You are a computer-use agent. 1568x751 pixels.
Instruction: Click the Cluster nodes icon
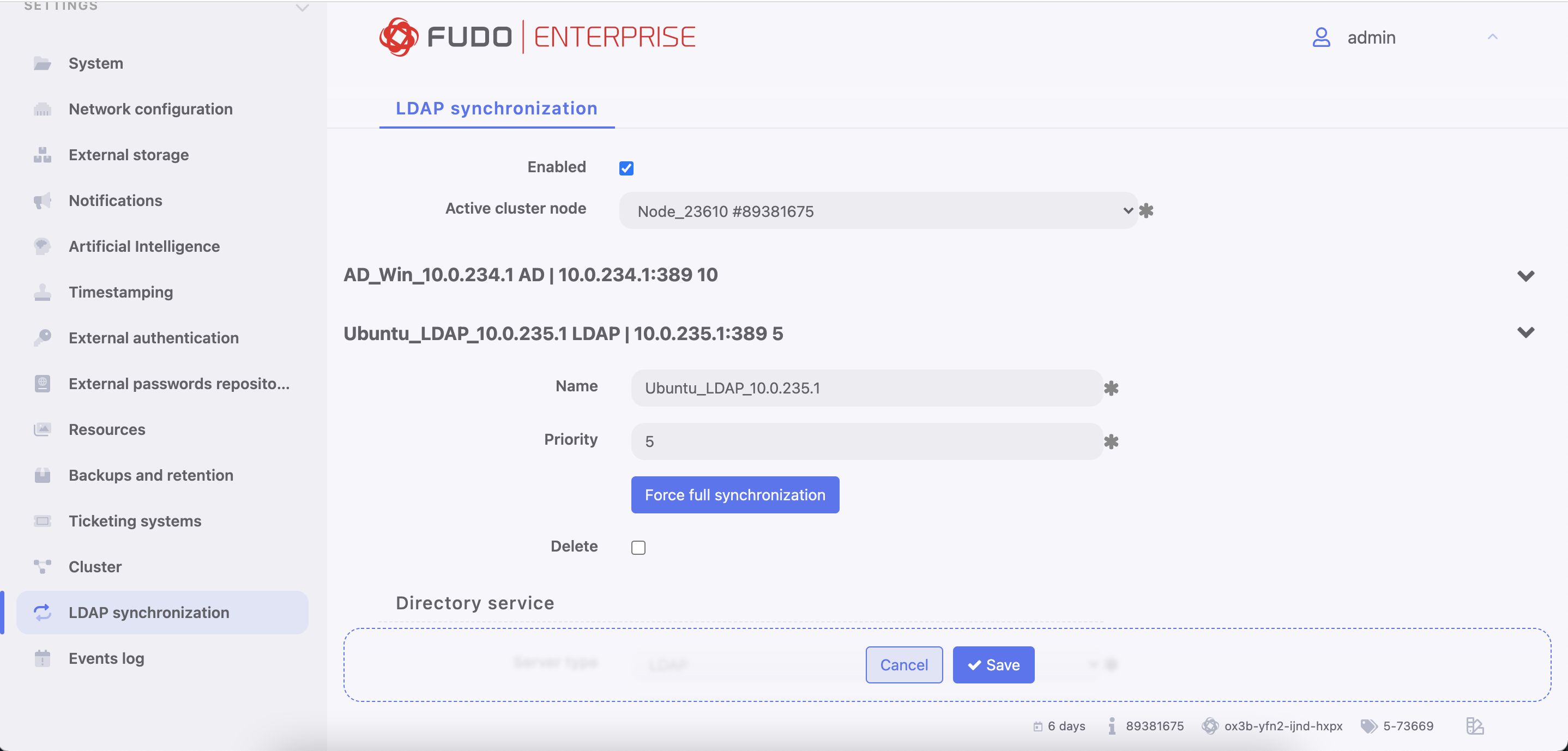[42, 567]
